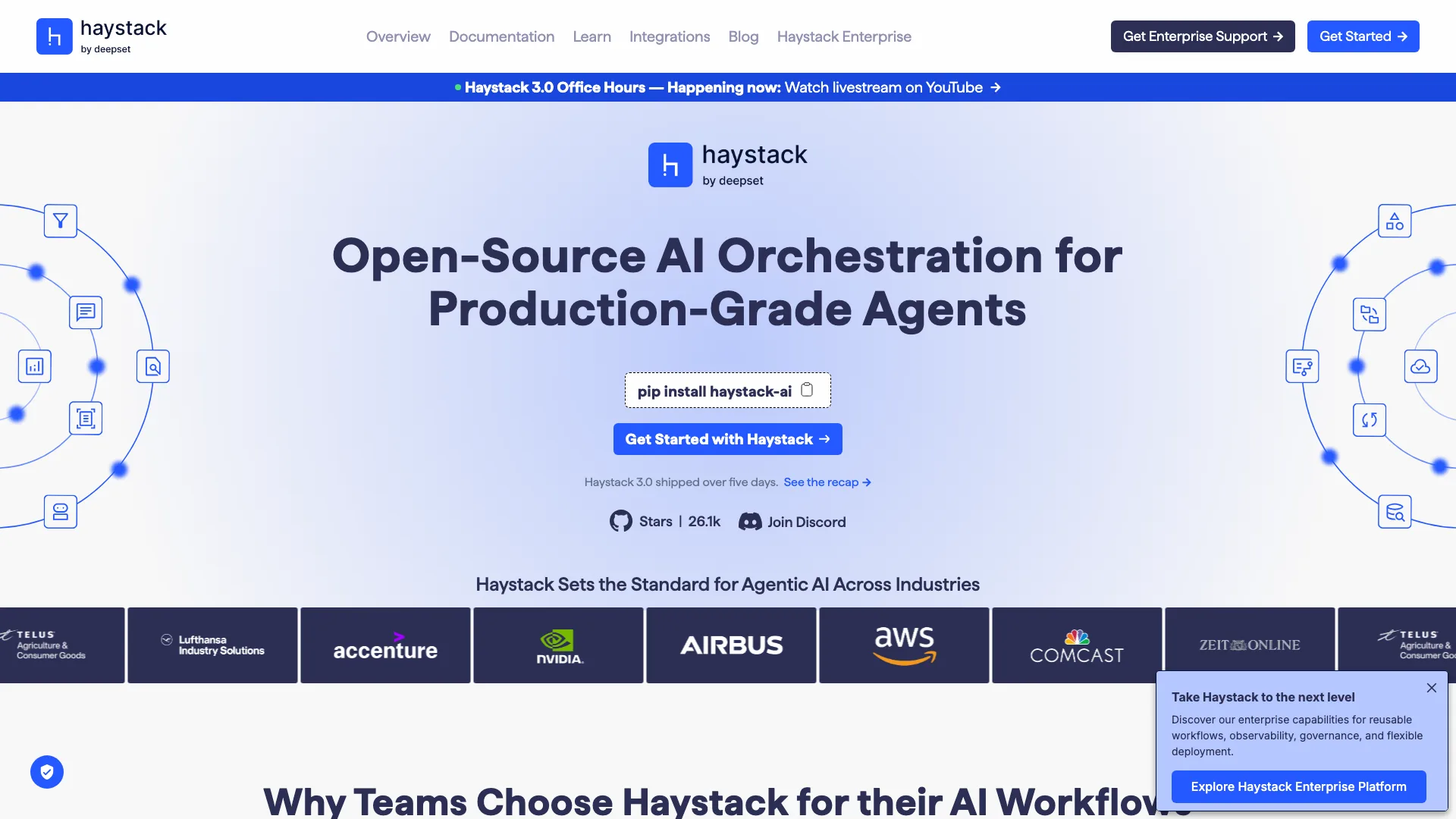Click the shield checkmark badge in the bottom-left corner
This screenshot has width=1456, height=819.
pos(47,772)
